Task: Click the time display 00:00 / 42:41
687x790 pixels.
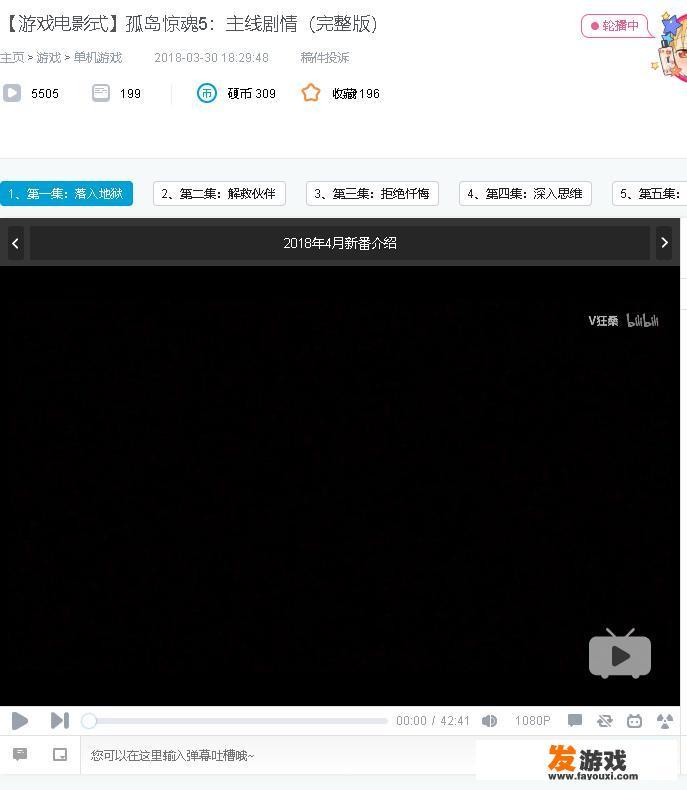Action: 433,721
